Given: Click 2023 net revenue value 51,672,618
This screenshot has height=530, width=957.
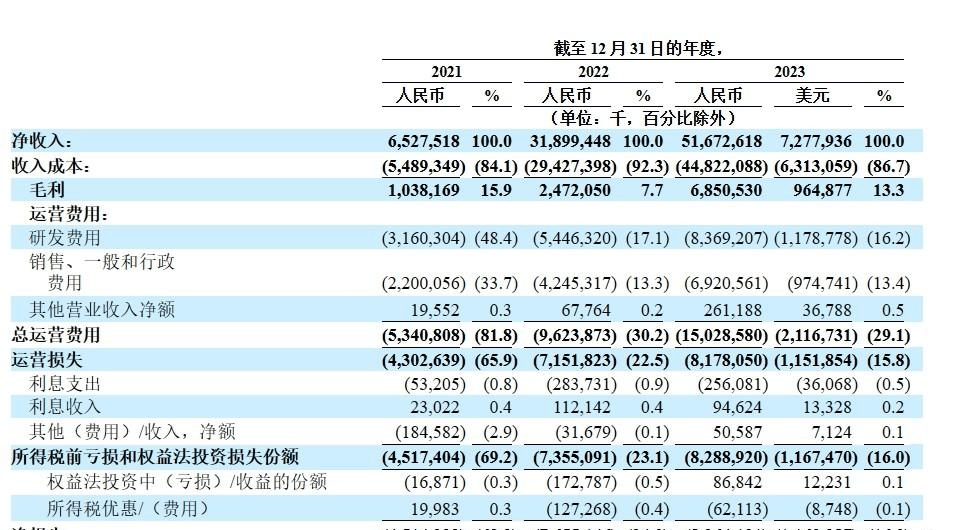Looking at the screenshot, I should tap(721, 141).
